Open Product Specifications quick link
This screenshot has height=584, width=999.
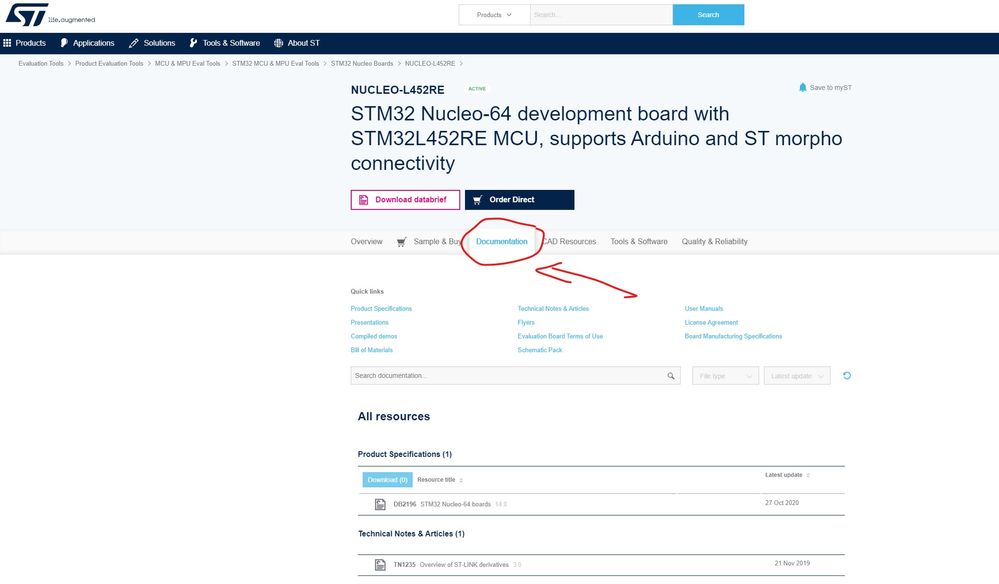(381, 309)
